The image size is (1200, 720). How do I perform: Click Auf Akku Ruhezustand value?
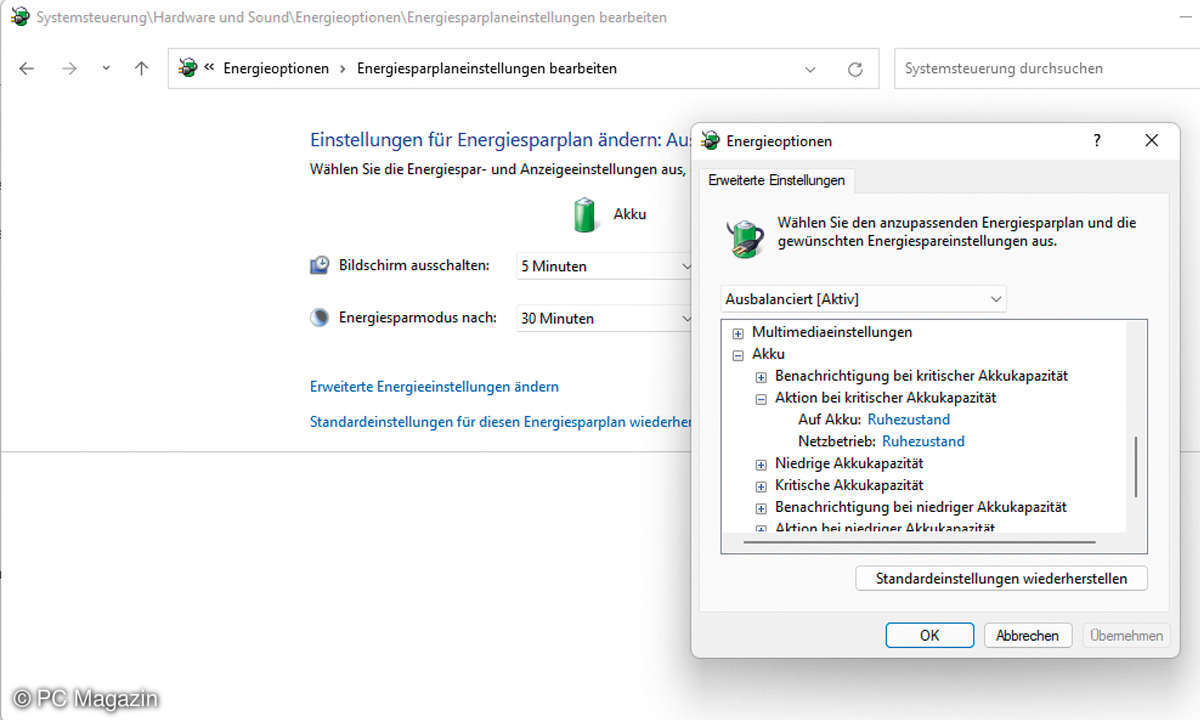point(909,419)
